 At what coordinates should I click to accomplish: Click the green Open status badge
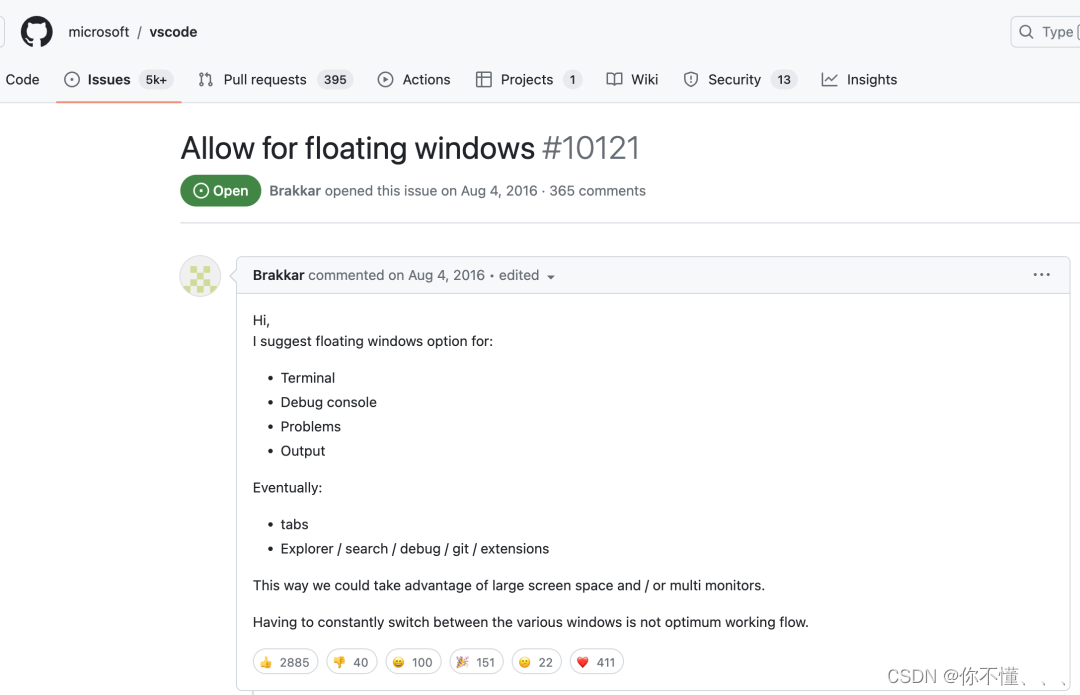coord(220,191)
